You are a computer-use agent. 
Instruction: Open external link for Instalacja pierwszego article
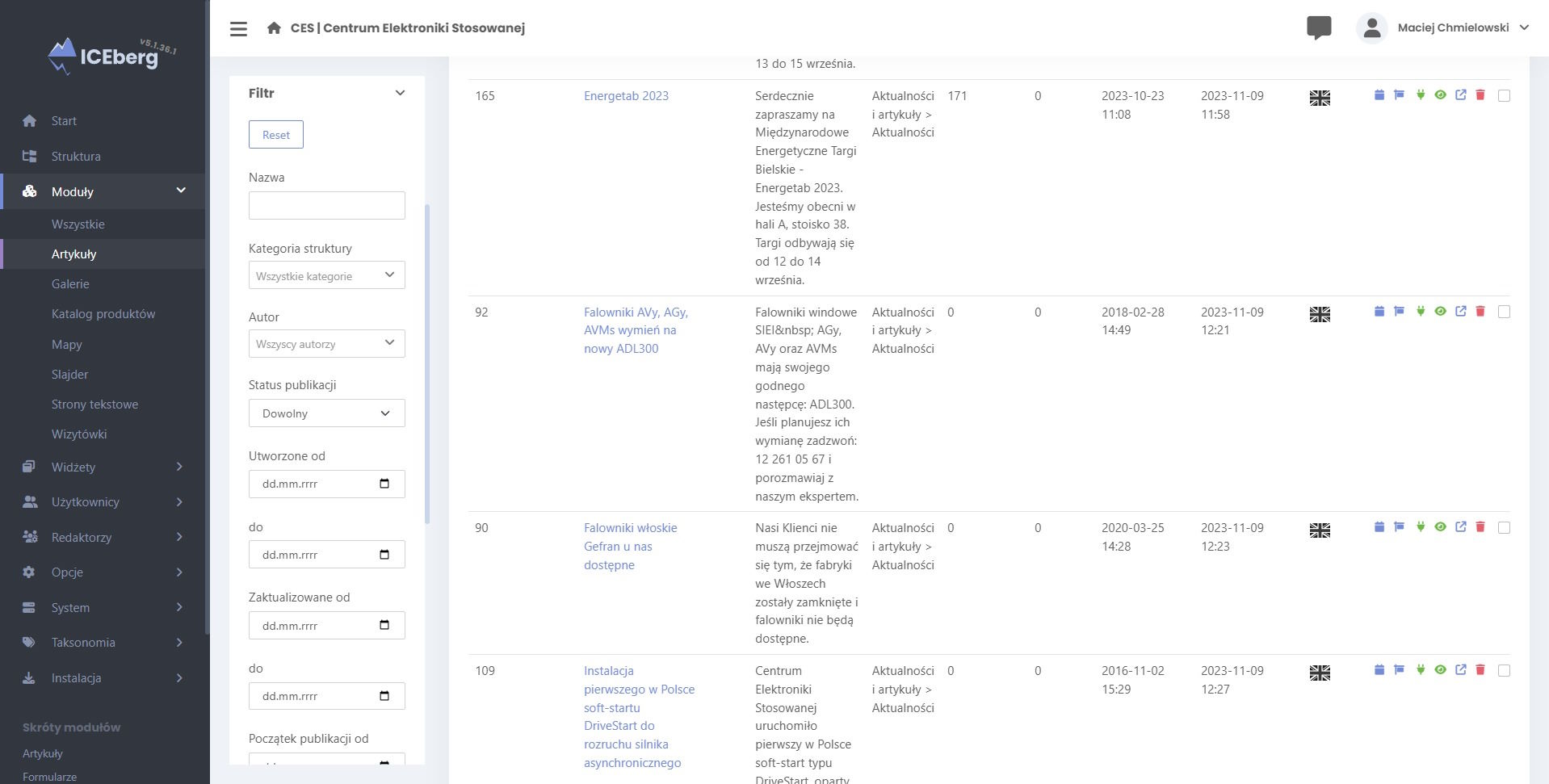pos(1461,670)
